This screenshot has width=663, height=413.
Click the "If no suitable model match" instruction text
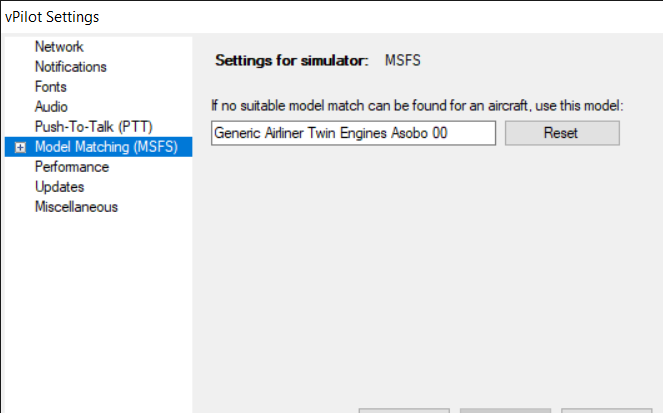pos(417,105)
